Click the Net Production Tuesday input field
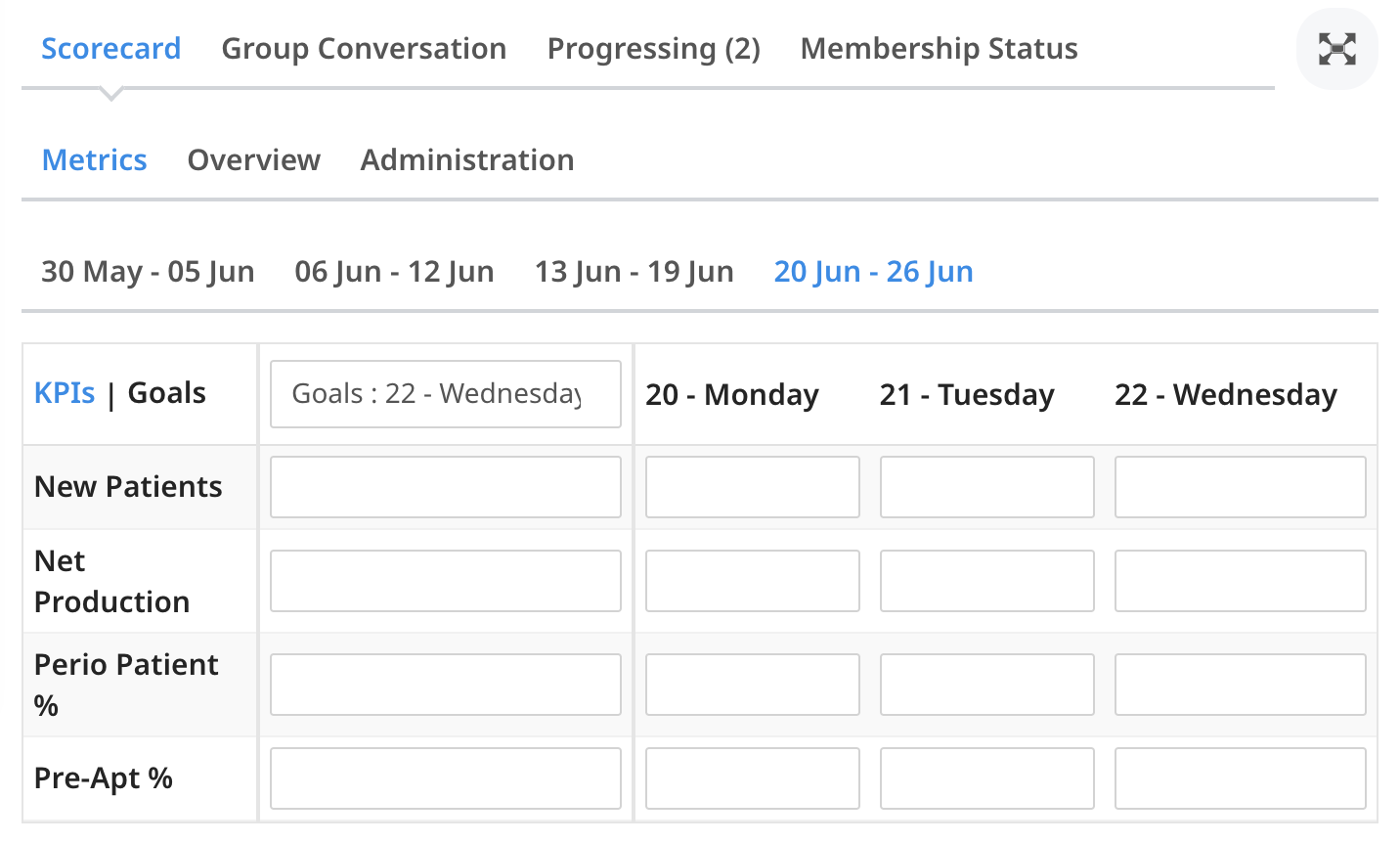 [x=986, y=581]
